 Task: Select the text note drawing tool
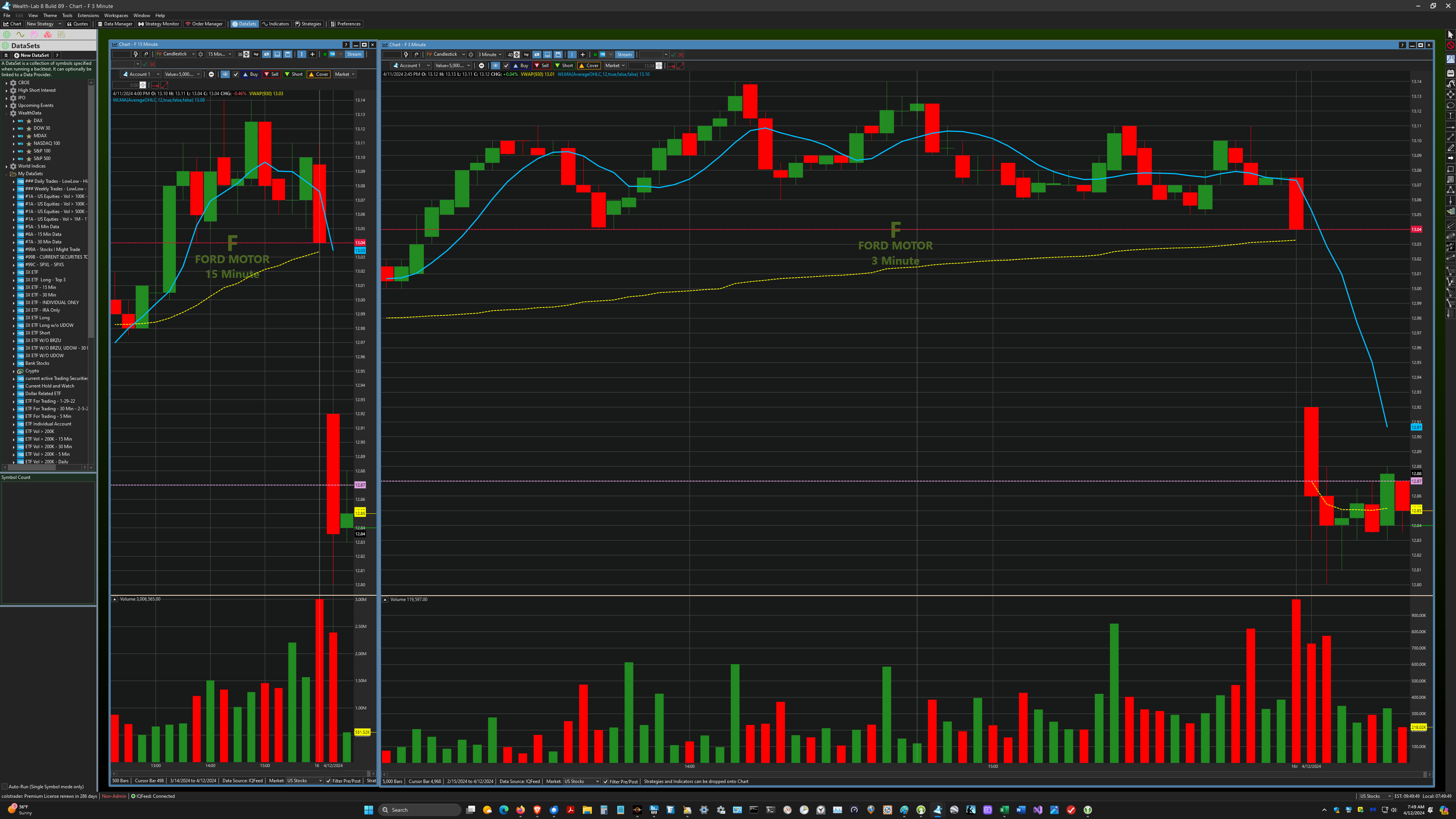[x=1450, y=179]
